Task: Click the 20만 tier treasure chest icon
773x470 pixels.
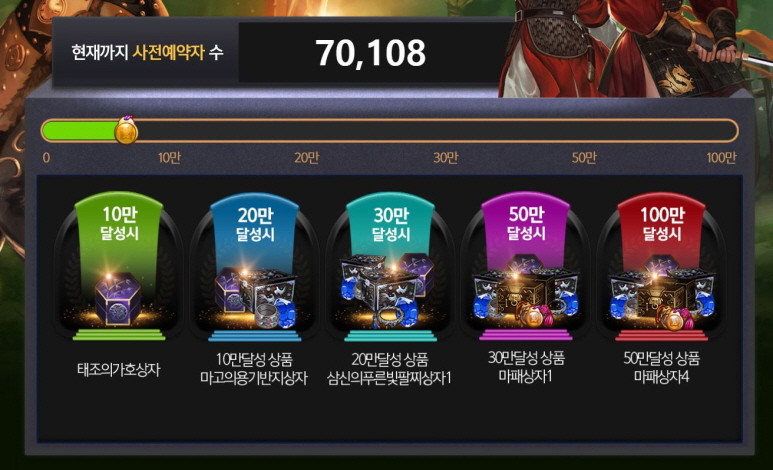Action: pyautogui.click(x=255, y=298)
